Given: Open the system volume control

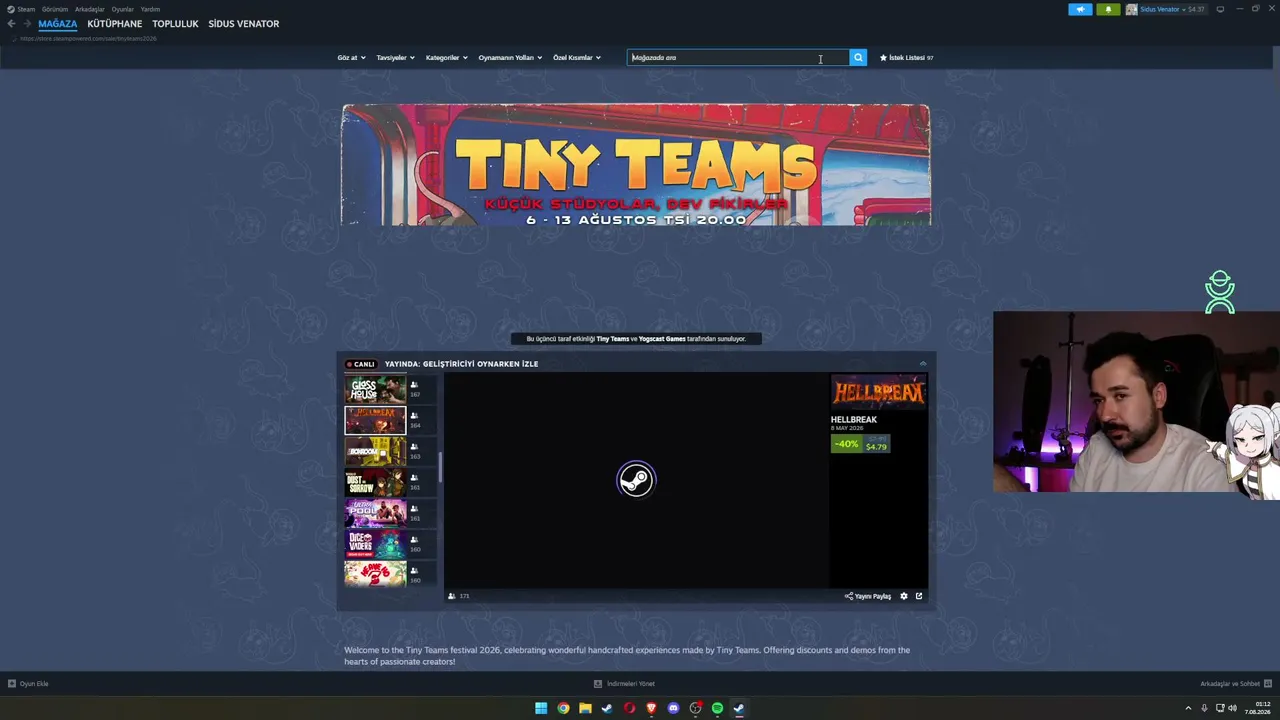Looking at the screenshot, I should [x=1232, y=708].
